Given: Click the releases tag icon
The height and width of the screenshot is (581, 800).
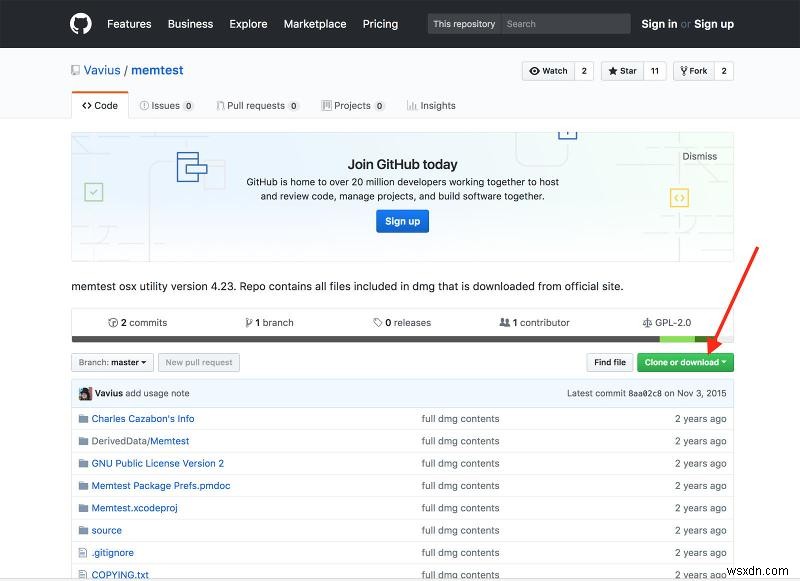Looking at the screenshot, I should click(377, 323).
